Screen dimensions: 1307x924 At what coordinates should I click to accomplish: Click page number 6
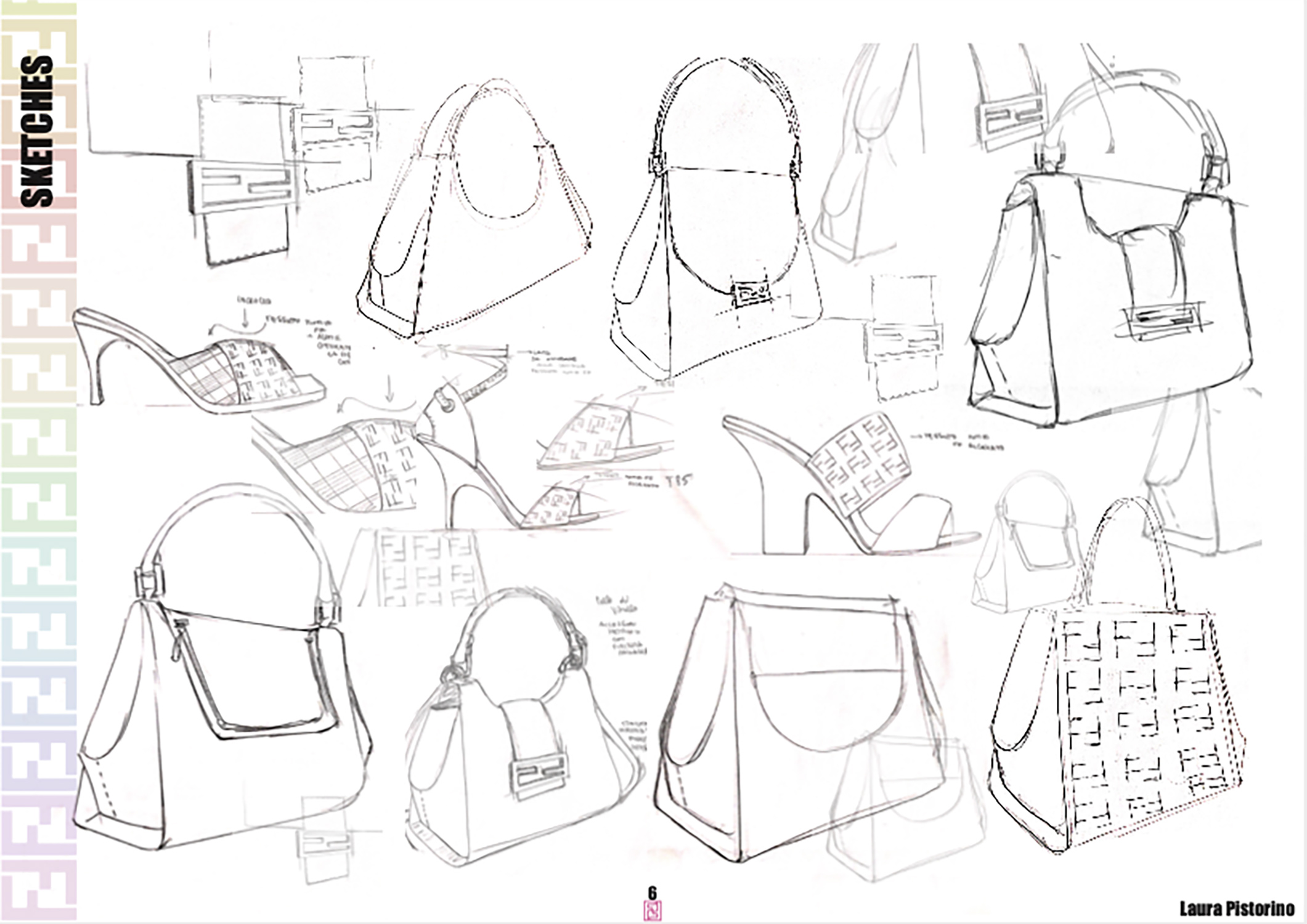[x=652, y=893]
